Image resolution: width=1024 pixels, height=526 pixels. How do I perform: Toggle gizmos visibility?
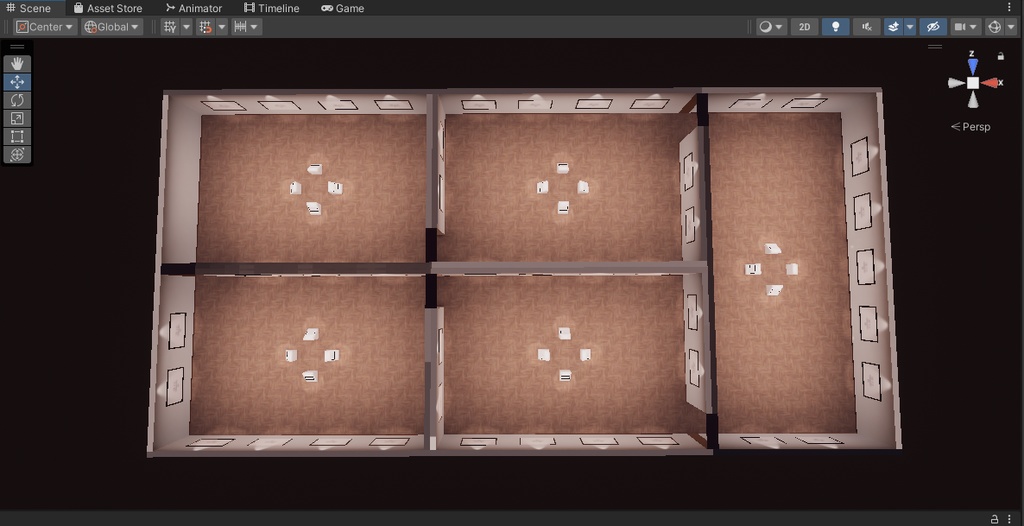995,27
